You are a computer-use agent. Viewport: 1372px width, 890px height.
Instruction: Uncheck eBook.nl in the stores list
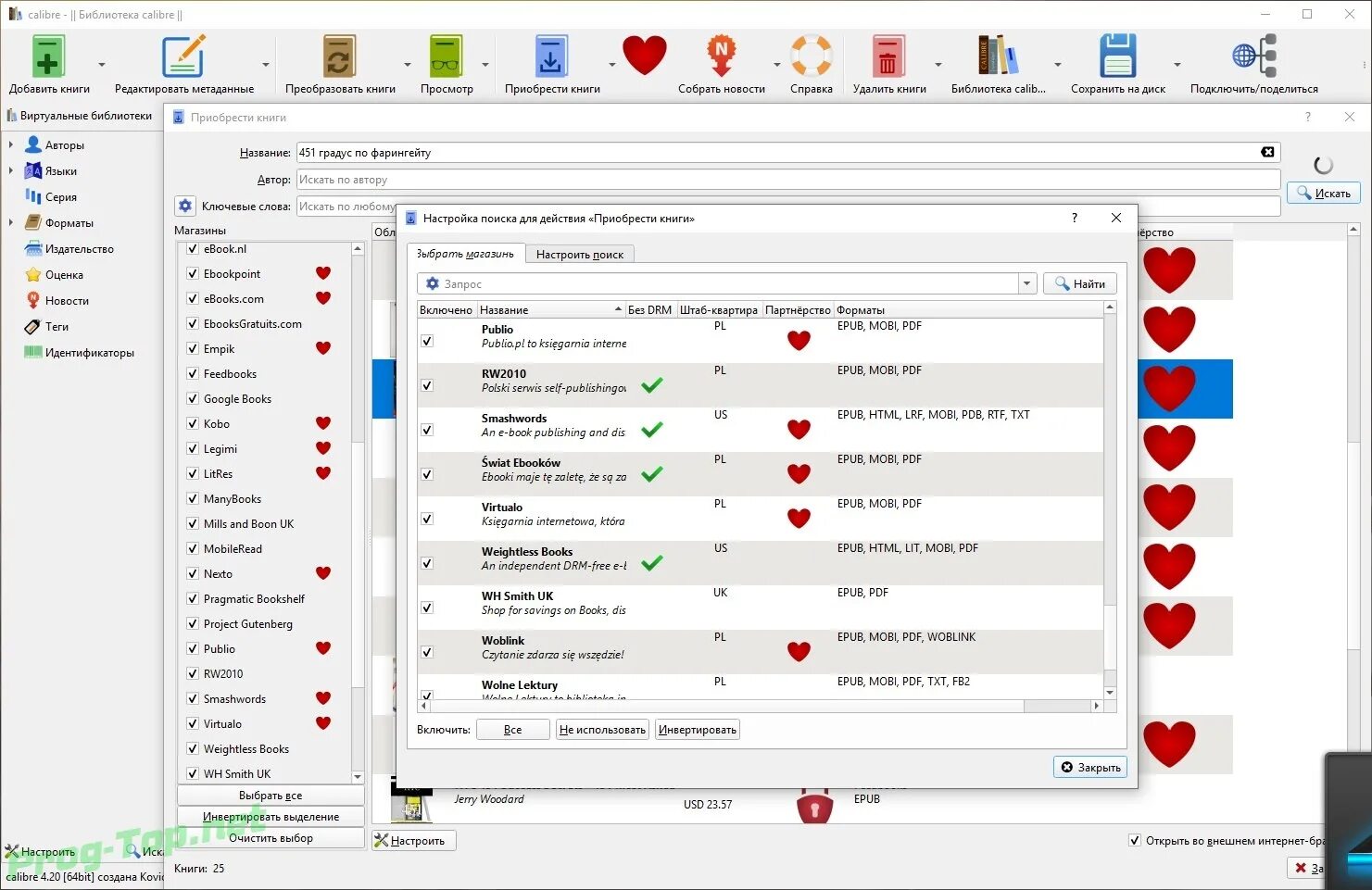coord(193,248)
